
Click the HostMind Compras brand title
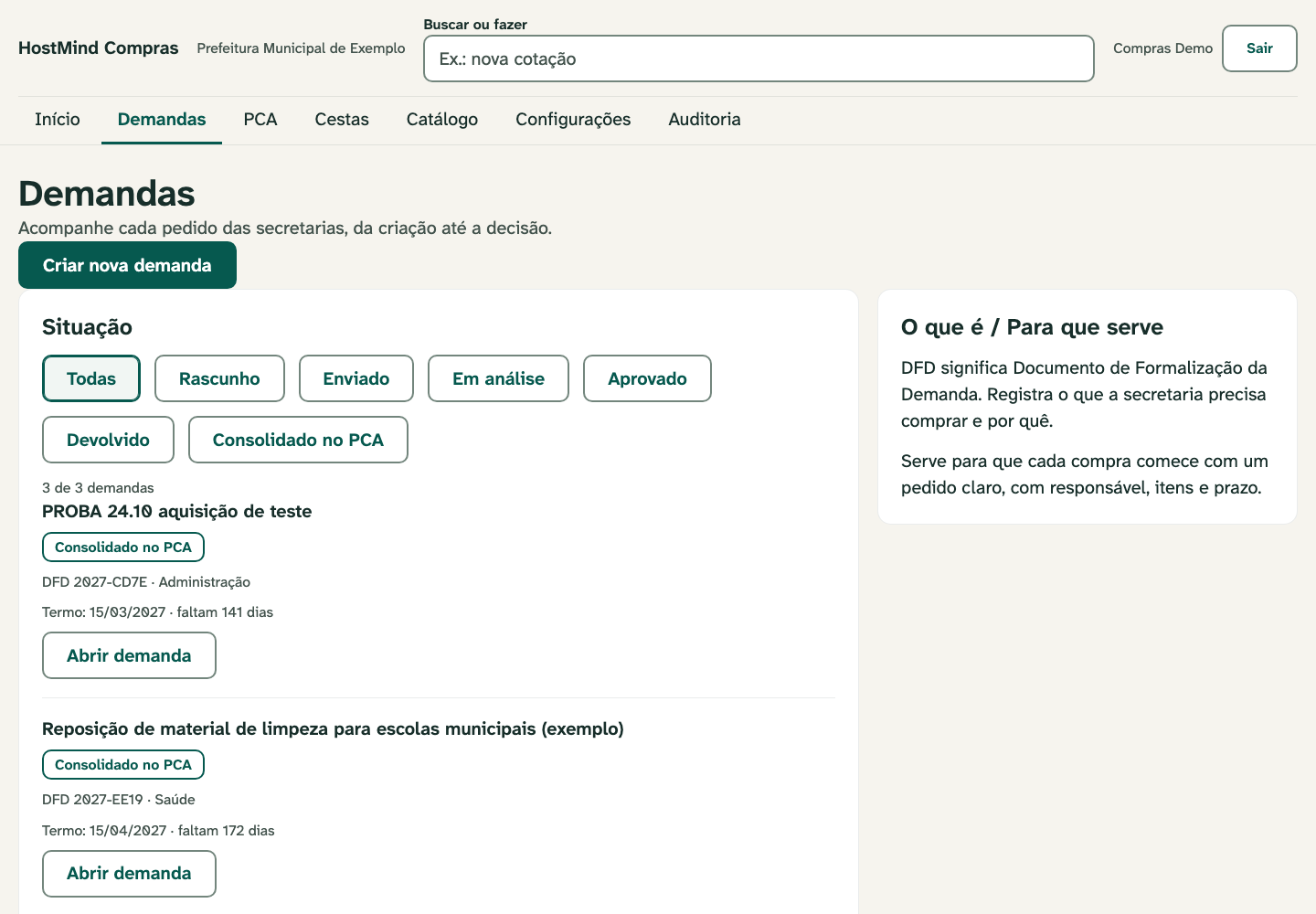click(99, 48)
